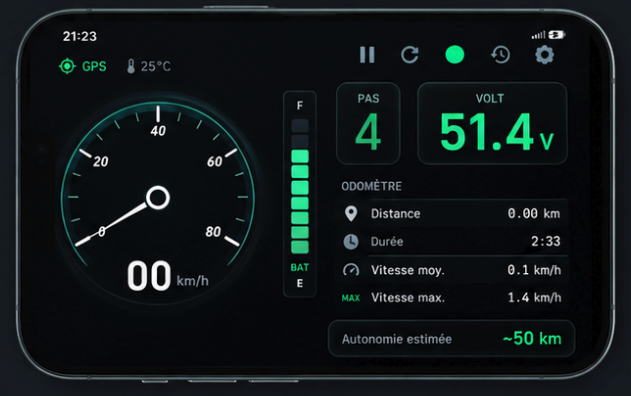
Task: Click the 00 km/h speed readout
Action: (168, 276)
